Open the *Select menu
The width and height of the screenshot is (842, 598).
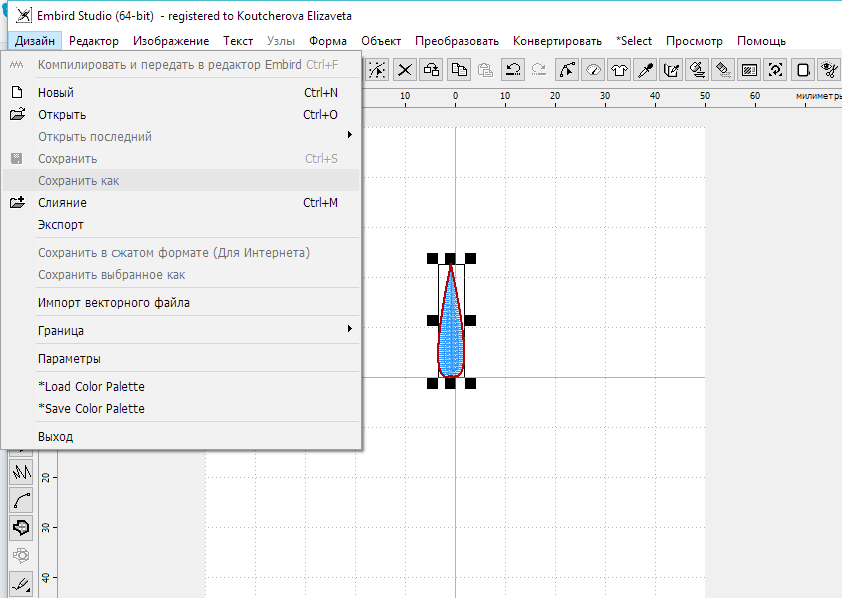pos(634,41)
